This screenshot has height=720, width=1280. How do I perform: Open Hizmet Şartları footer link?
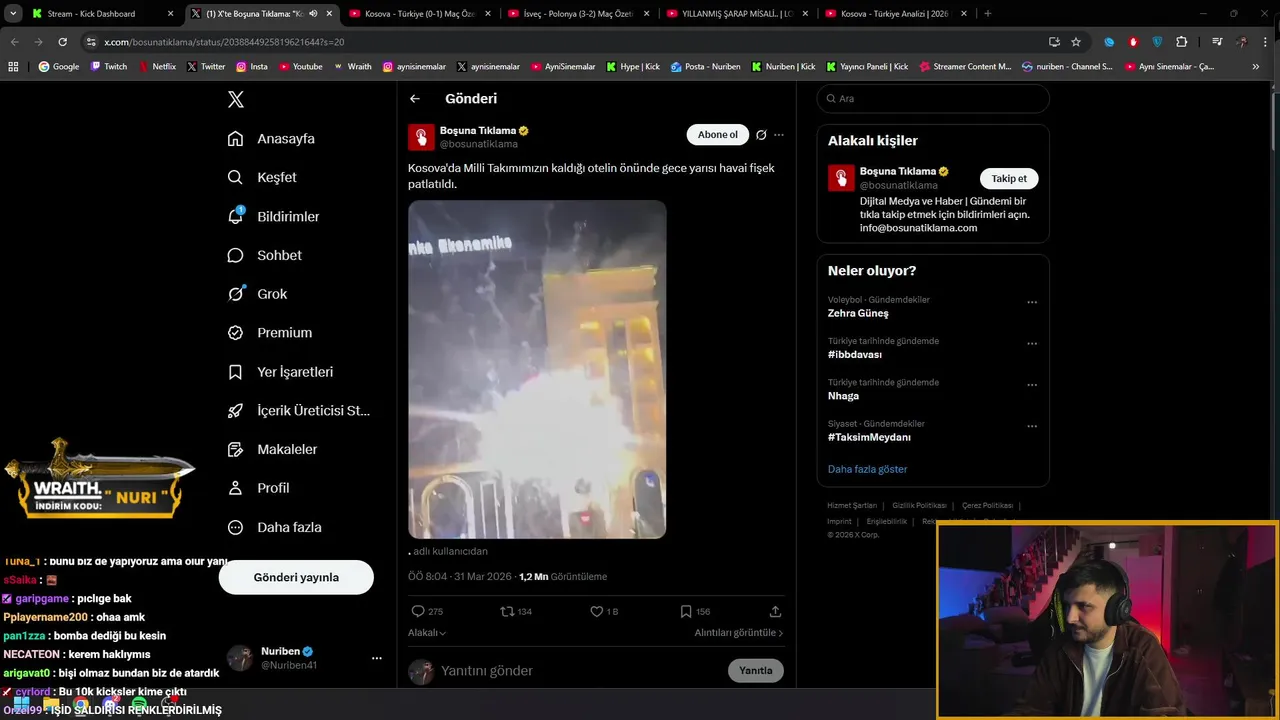[x=852, y=506]
